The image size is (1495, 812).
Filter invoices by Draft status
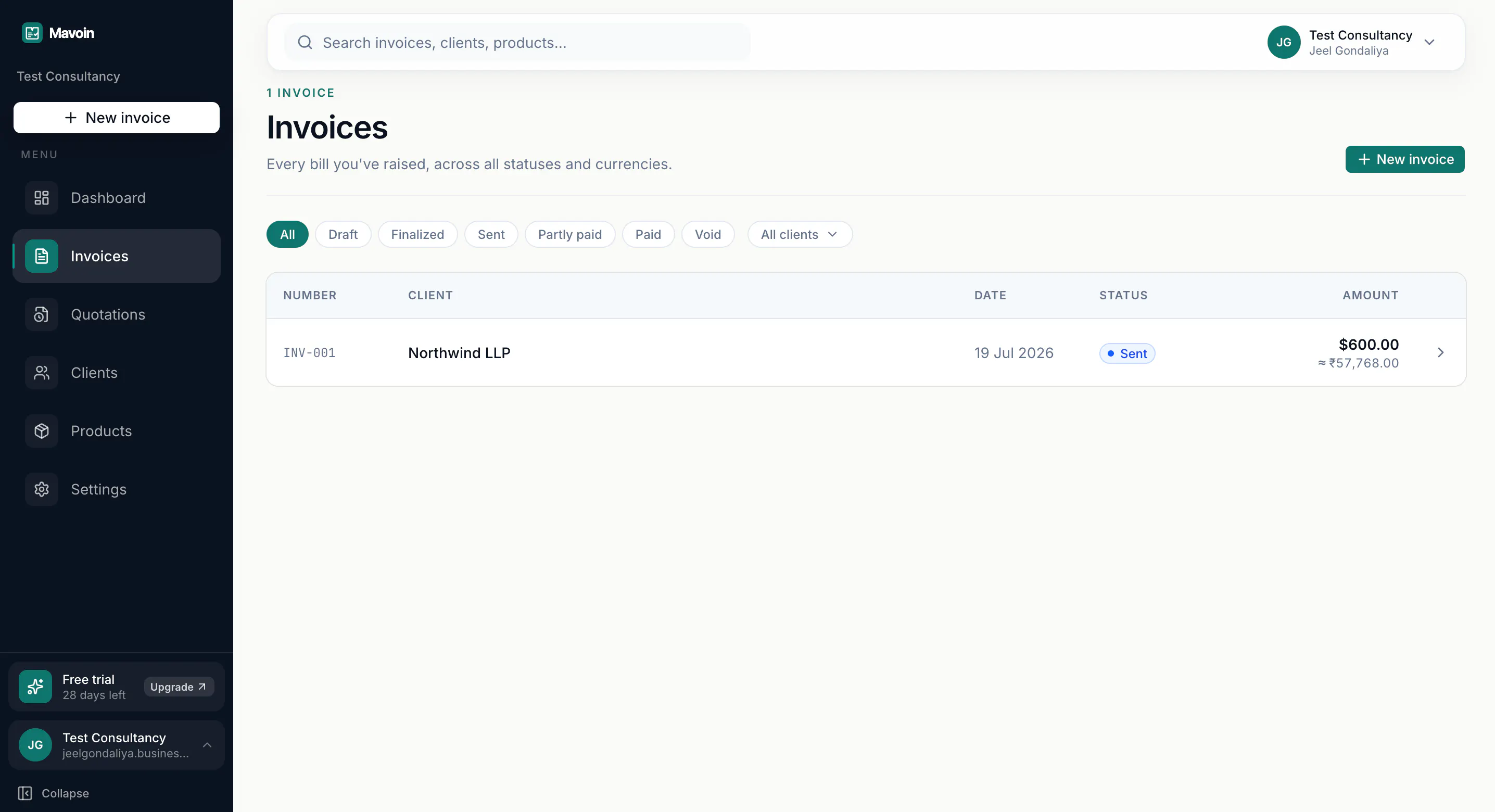click(343, 234)
